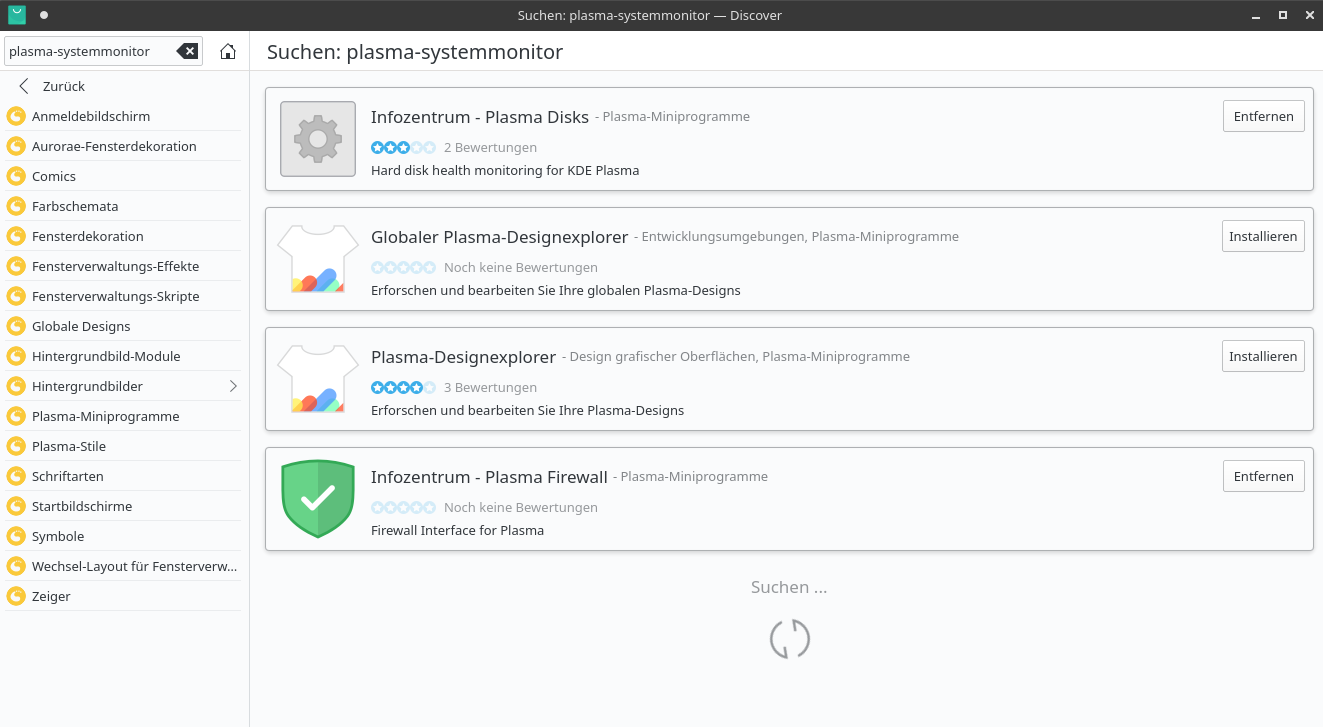This screenshot has width=1323, height=727.
Task: Clear the search field with the X icon
Action: click(188, 50)
